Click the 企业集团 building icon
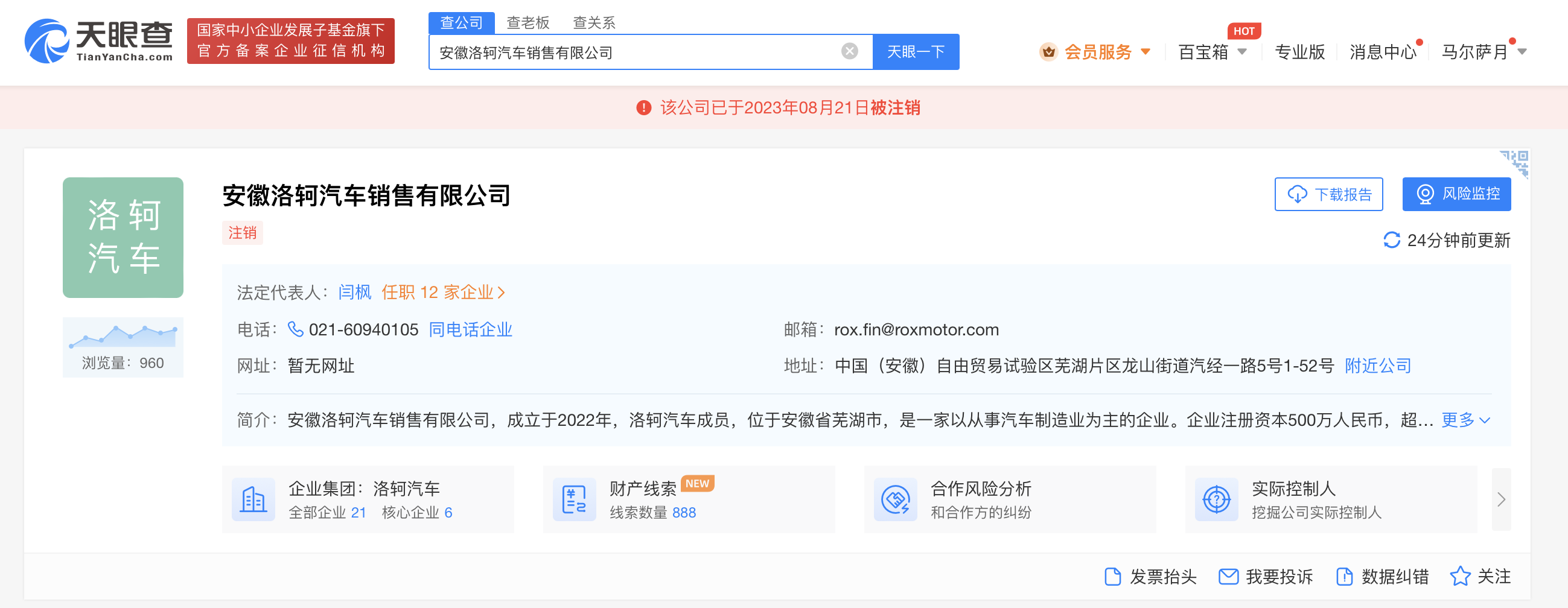This screenshot has height=608, width=1568. (254, 499)
